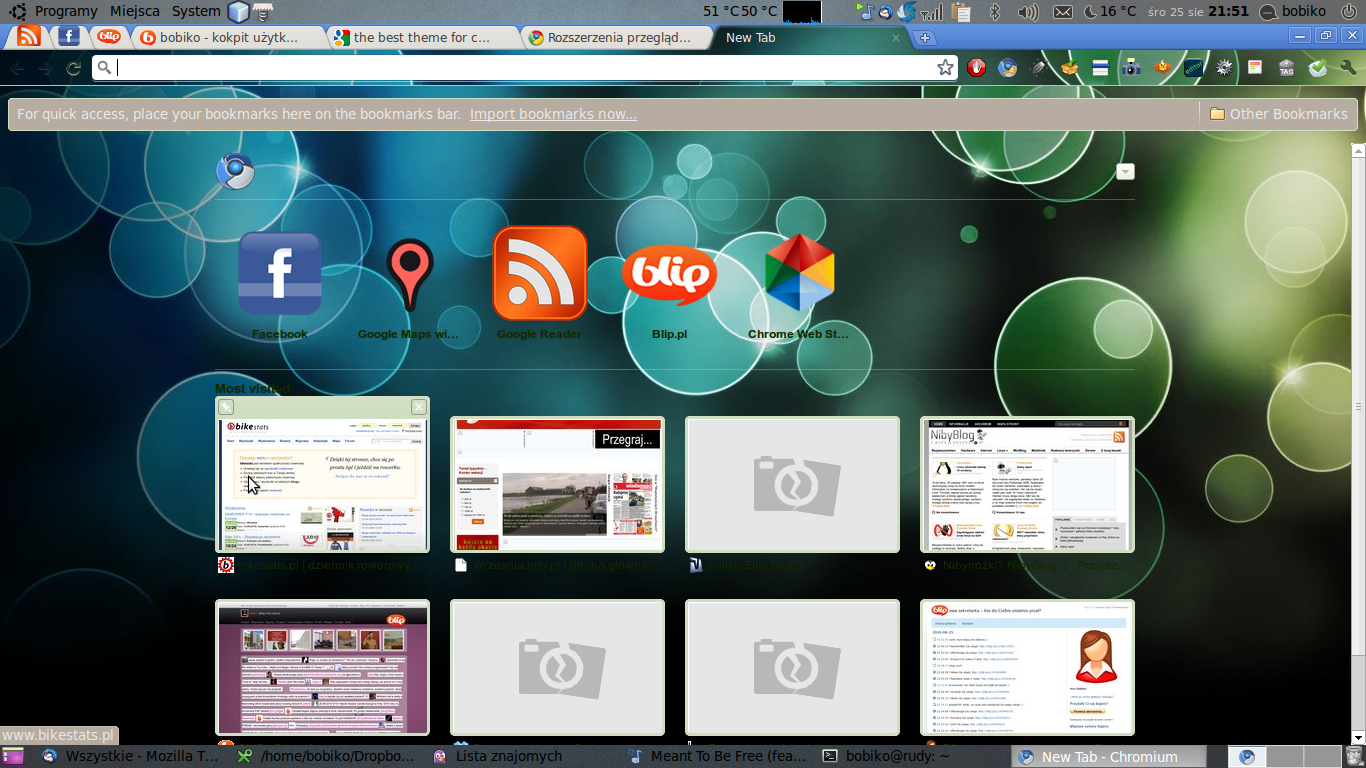Switch to the Rozszerzenia przegląd... tab
This screenshot has height=768, width=1366.
click(x=617, y=37)
